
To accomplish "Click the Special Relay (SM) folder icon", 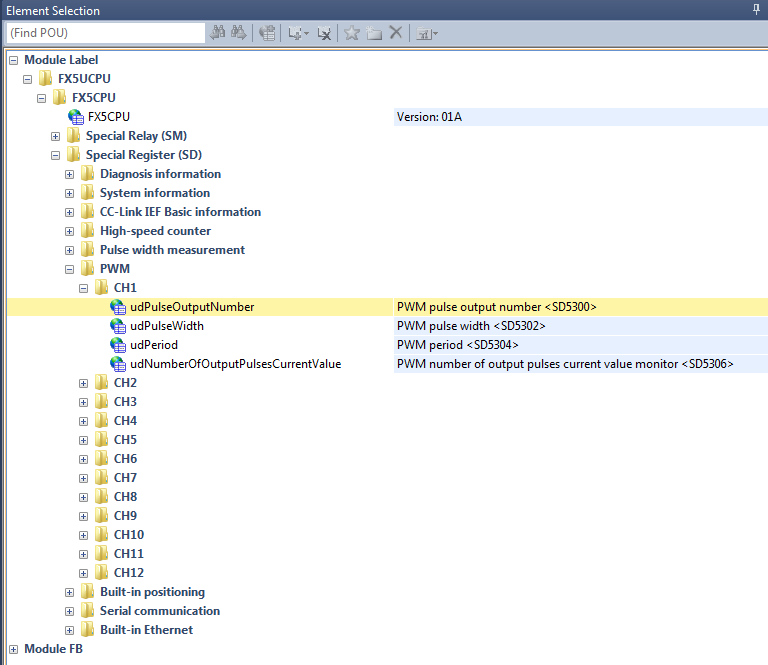I will click(x=73, y=135).
